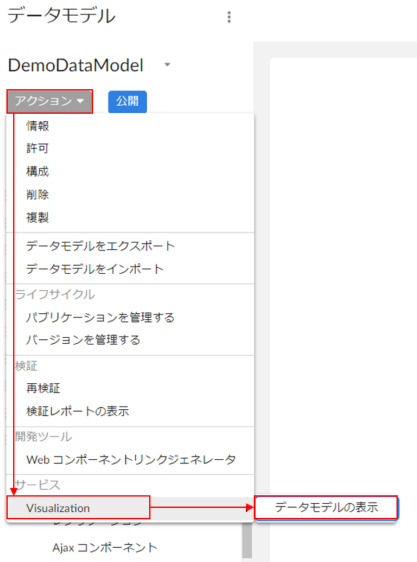Select 再検証 under the validation section

pyautogui.click(x=43, y=388)
